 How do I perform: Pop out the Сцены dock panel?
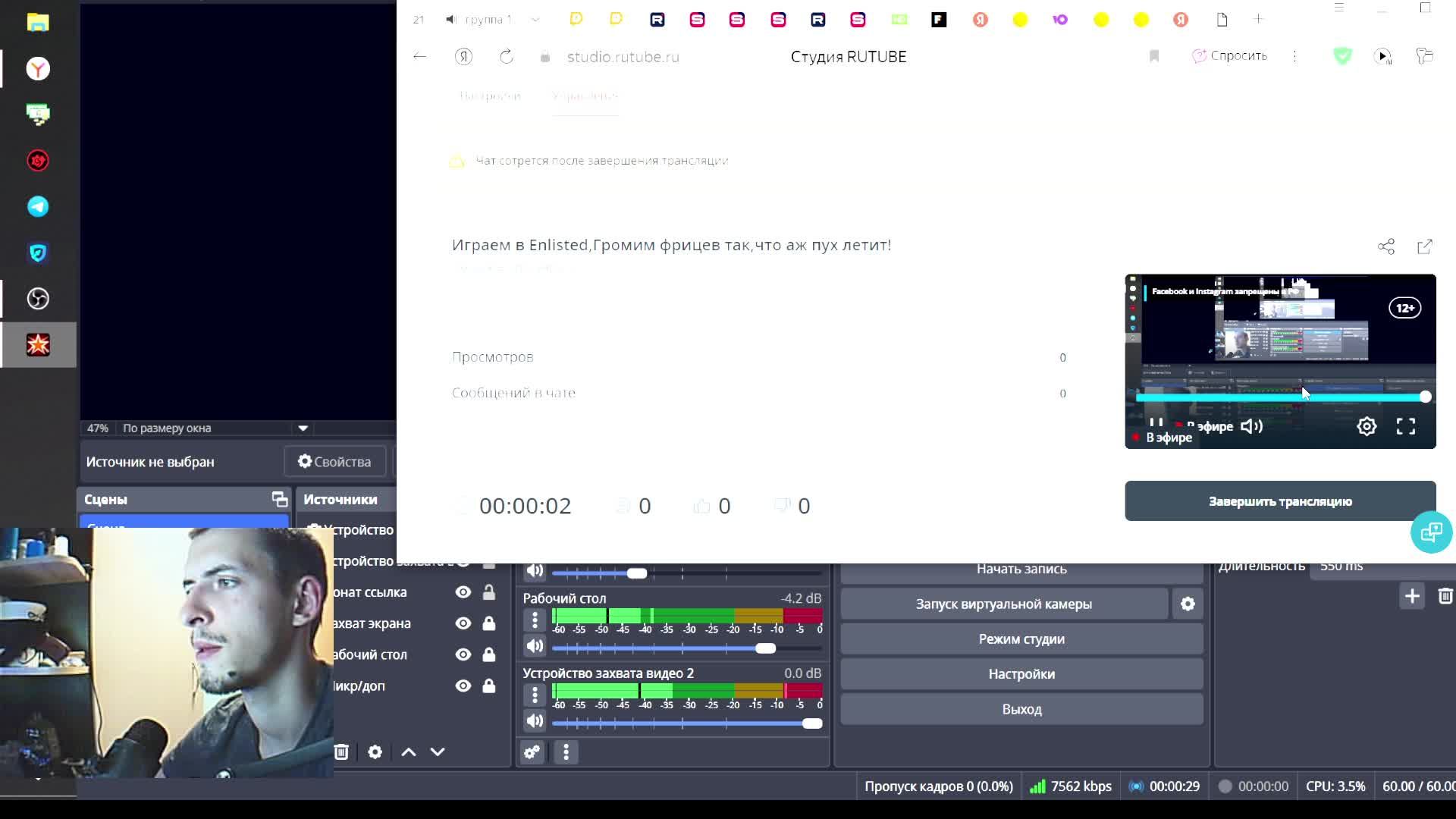pyautogui.click(x=280, y=499)
